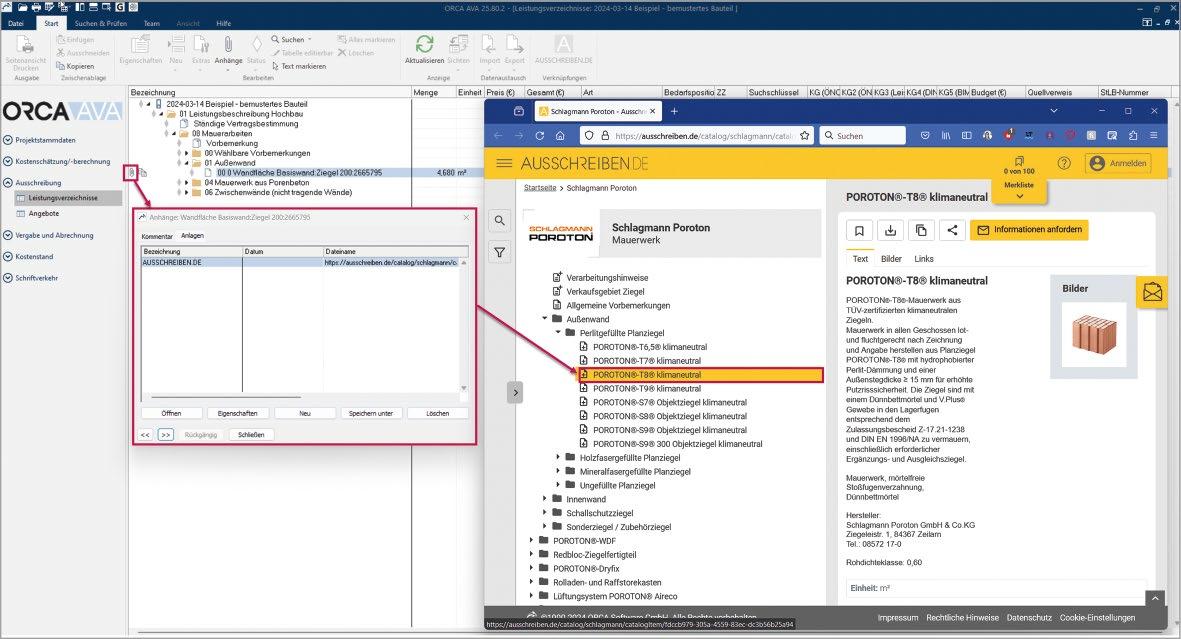Click the catalog search magnifier icon
1181x639 pixels.
499,221
